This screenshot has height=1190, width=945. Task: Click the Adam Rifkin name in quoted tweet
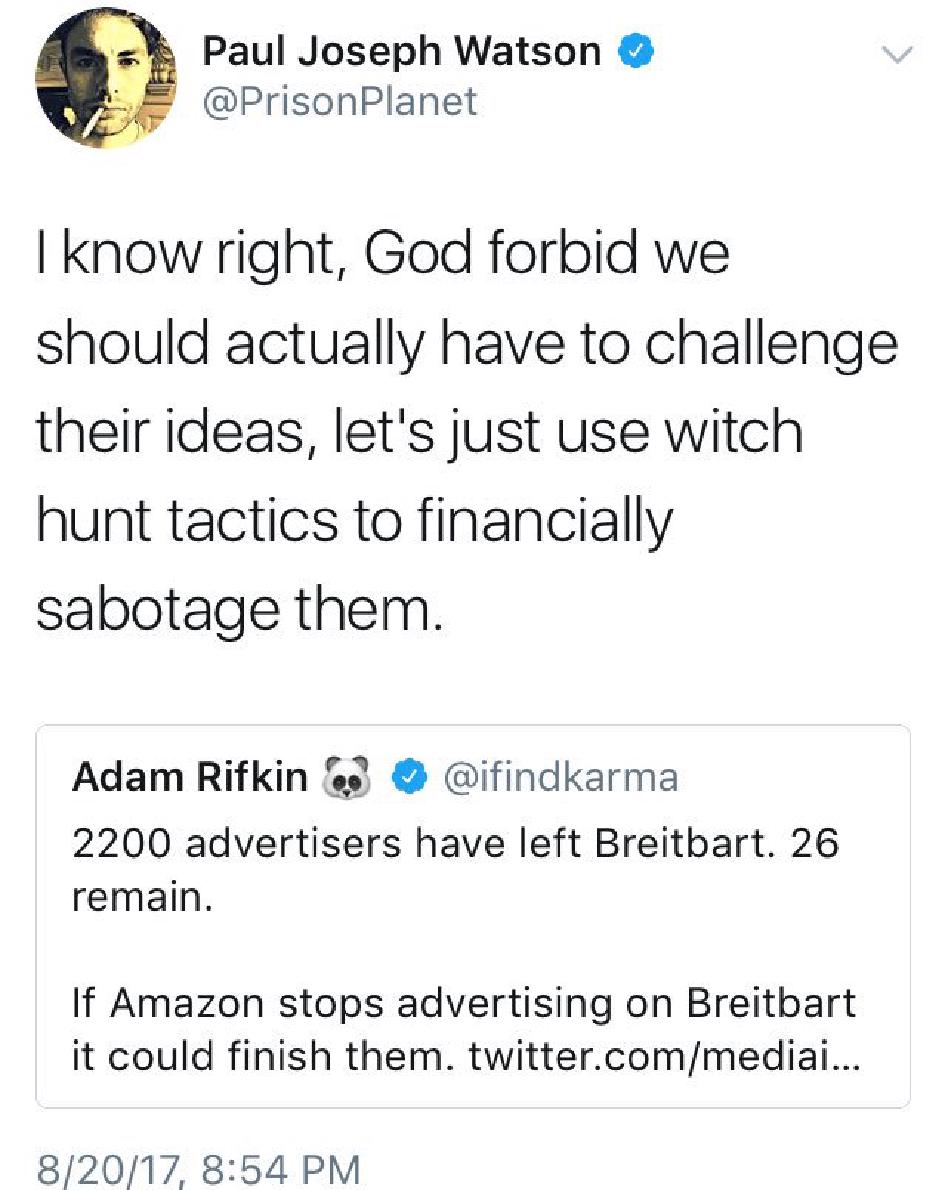coord(190,777)
